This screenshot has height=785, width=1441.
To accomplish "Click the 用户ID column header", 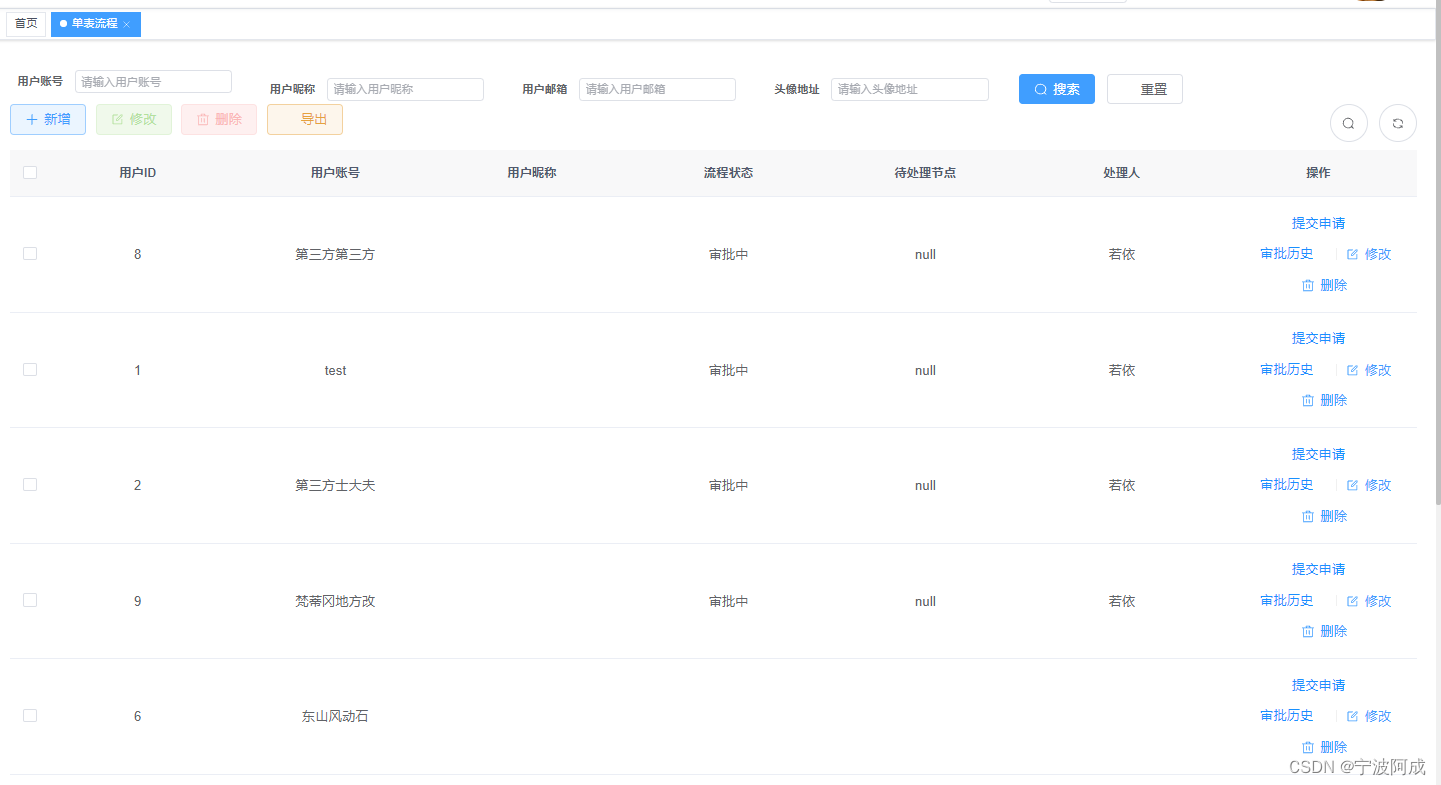I will coord(137,173).
